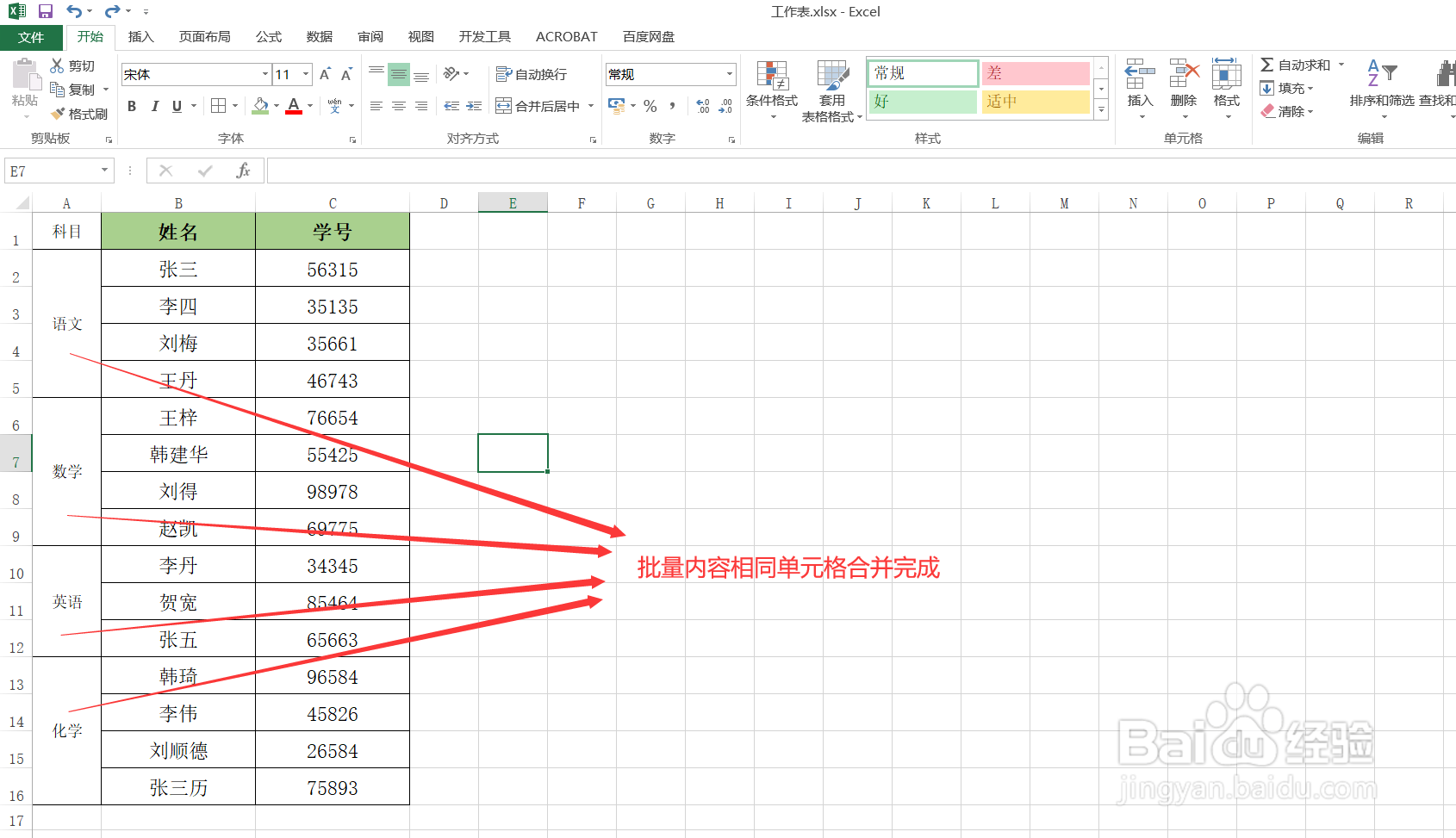This screenshot has height=838, width=1456.
Task: Switch to the 公式 Formulas tab
Action: point(269,37)
